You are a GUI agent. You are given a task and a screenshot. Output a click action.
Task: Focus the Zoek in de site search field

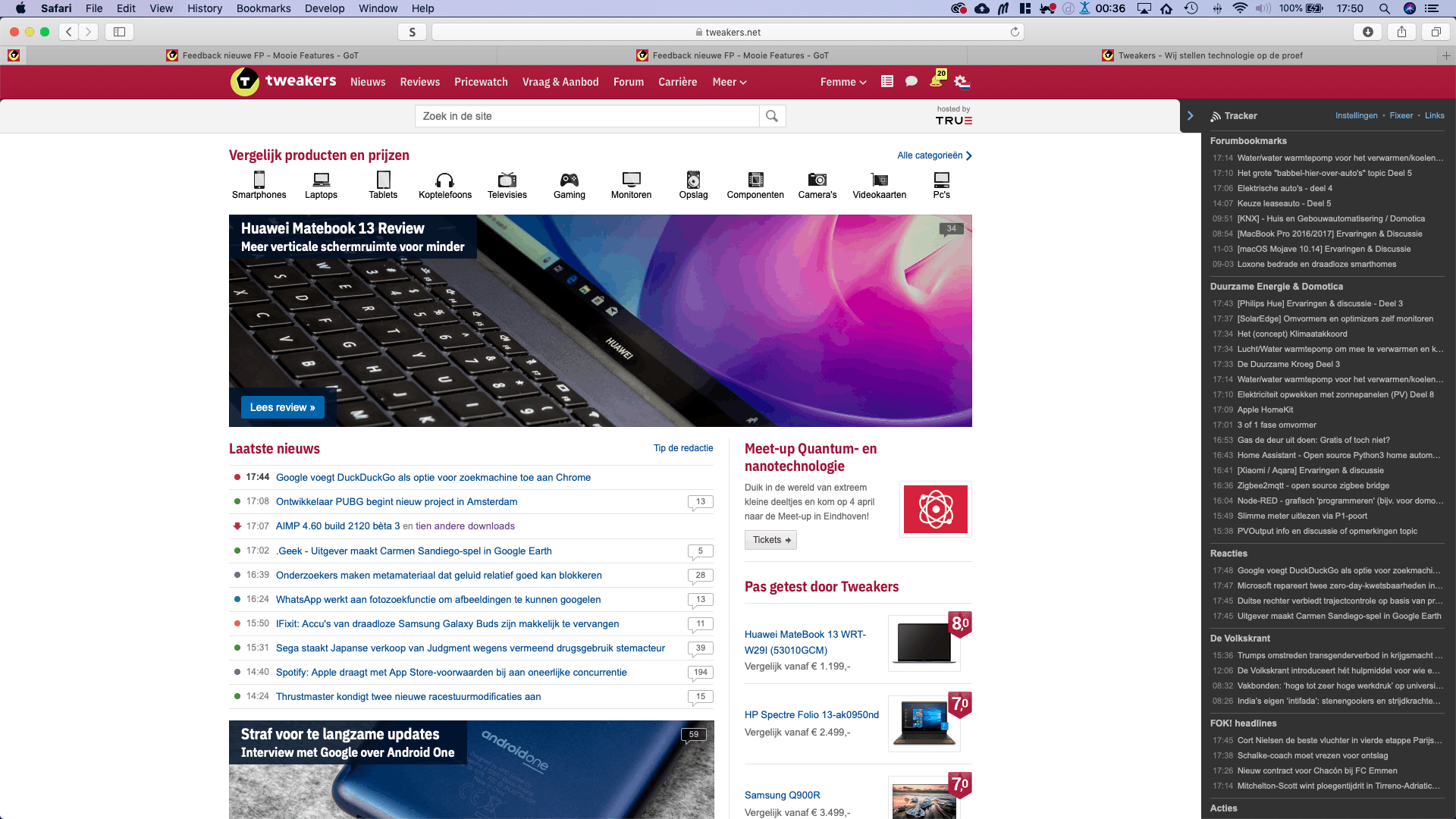(x=587, y=116)
